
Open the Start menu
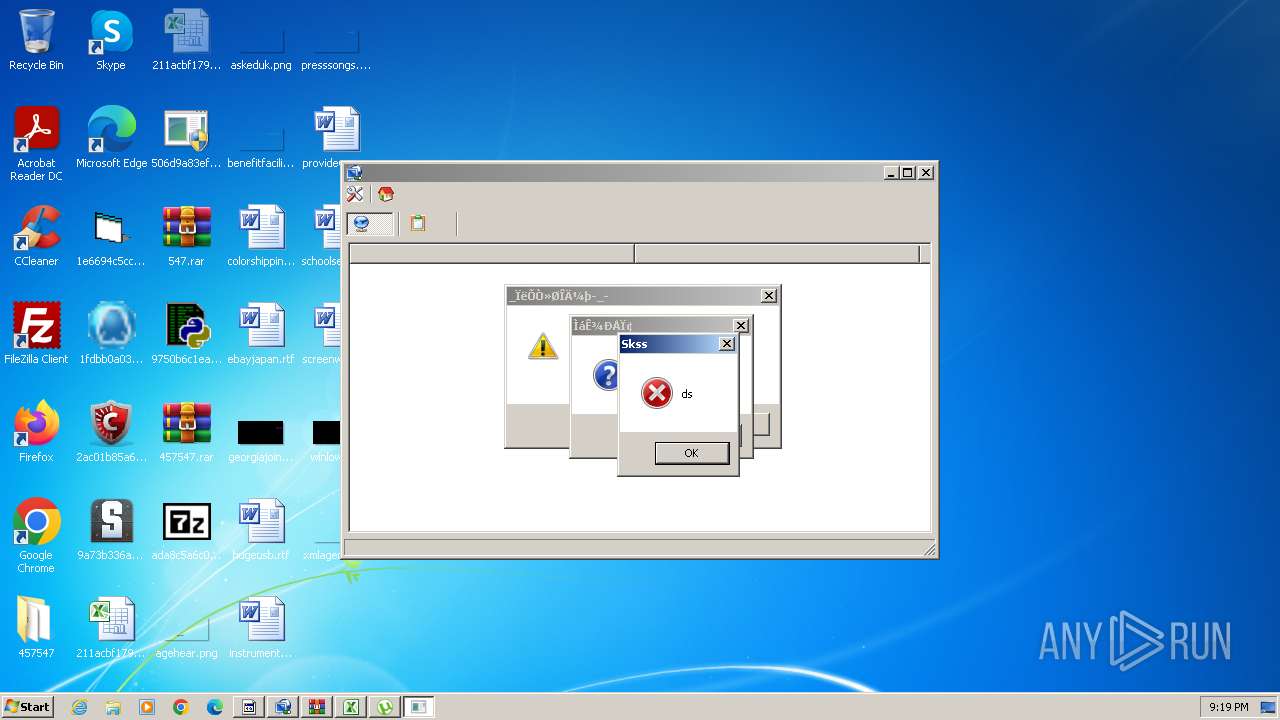coord(27,707)
